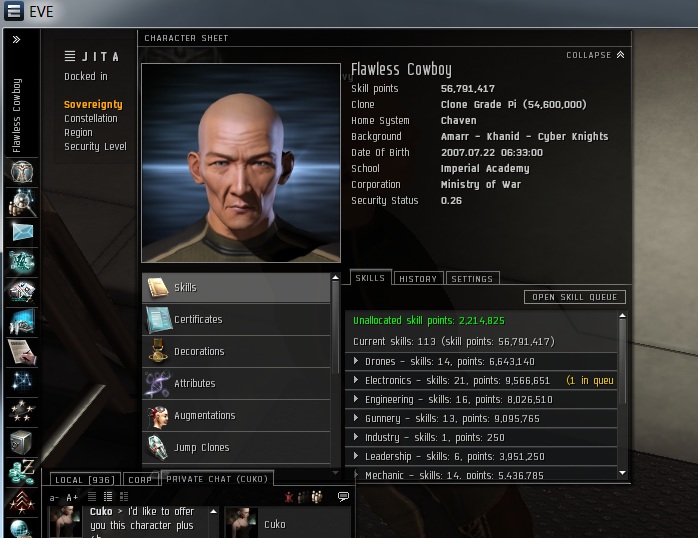Image resolution: width=698 pixels, height=538 pixels.
Task: Click the Open Skill Queue button
Action: coord(575,297)
